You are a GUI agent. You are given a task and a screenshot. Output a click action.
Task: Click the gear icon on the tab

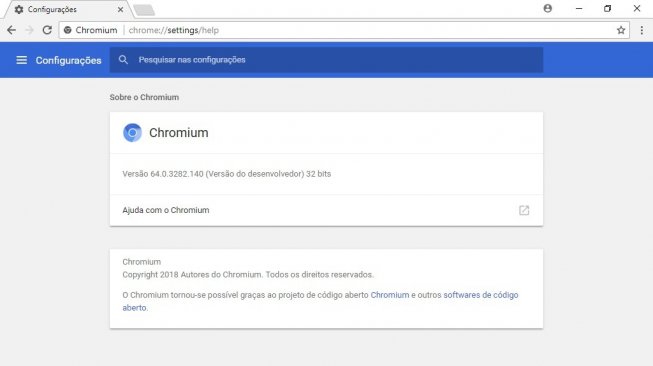pos(19,9)
